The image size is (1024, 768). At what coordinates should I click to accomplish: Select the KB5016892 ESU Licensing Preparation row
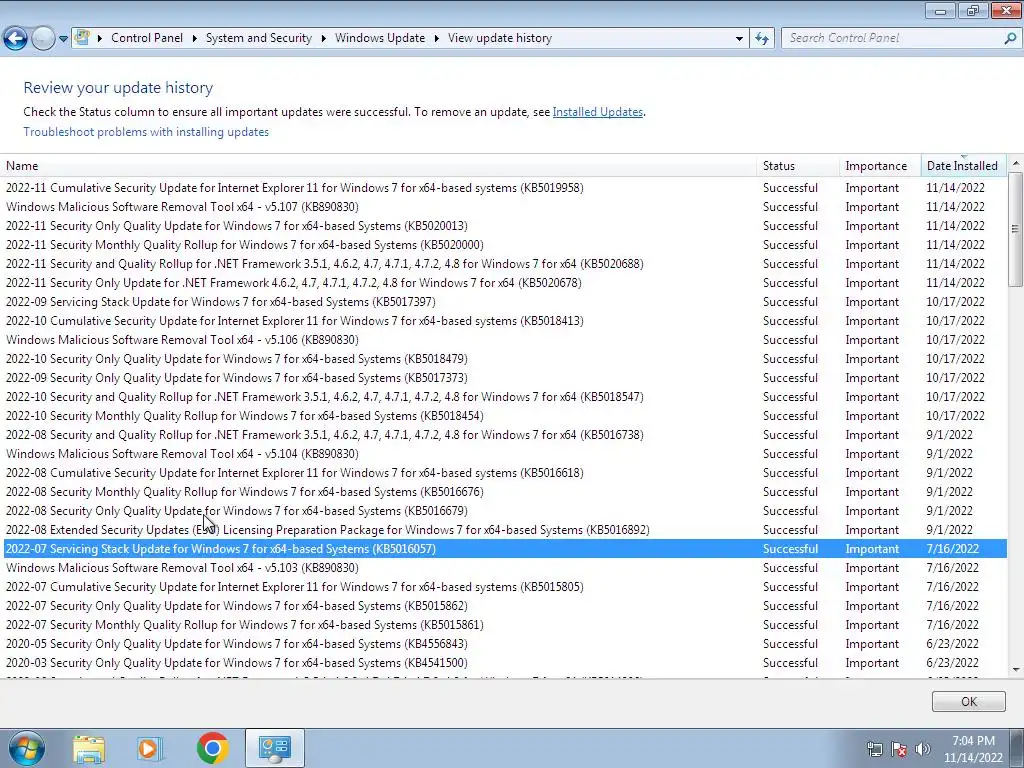tap(504, 530)
